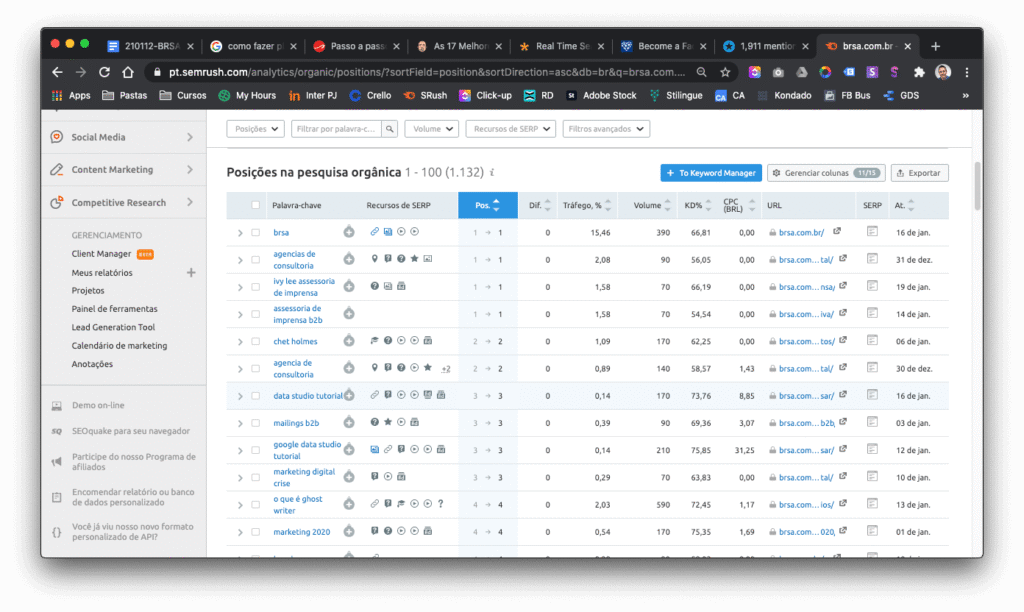Image resolution: width=1024 pixels, height=612 pixels.
Task: Expand the 'brsa' keyword row
Action: tap(240, 233)
